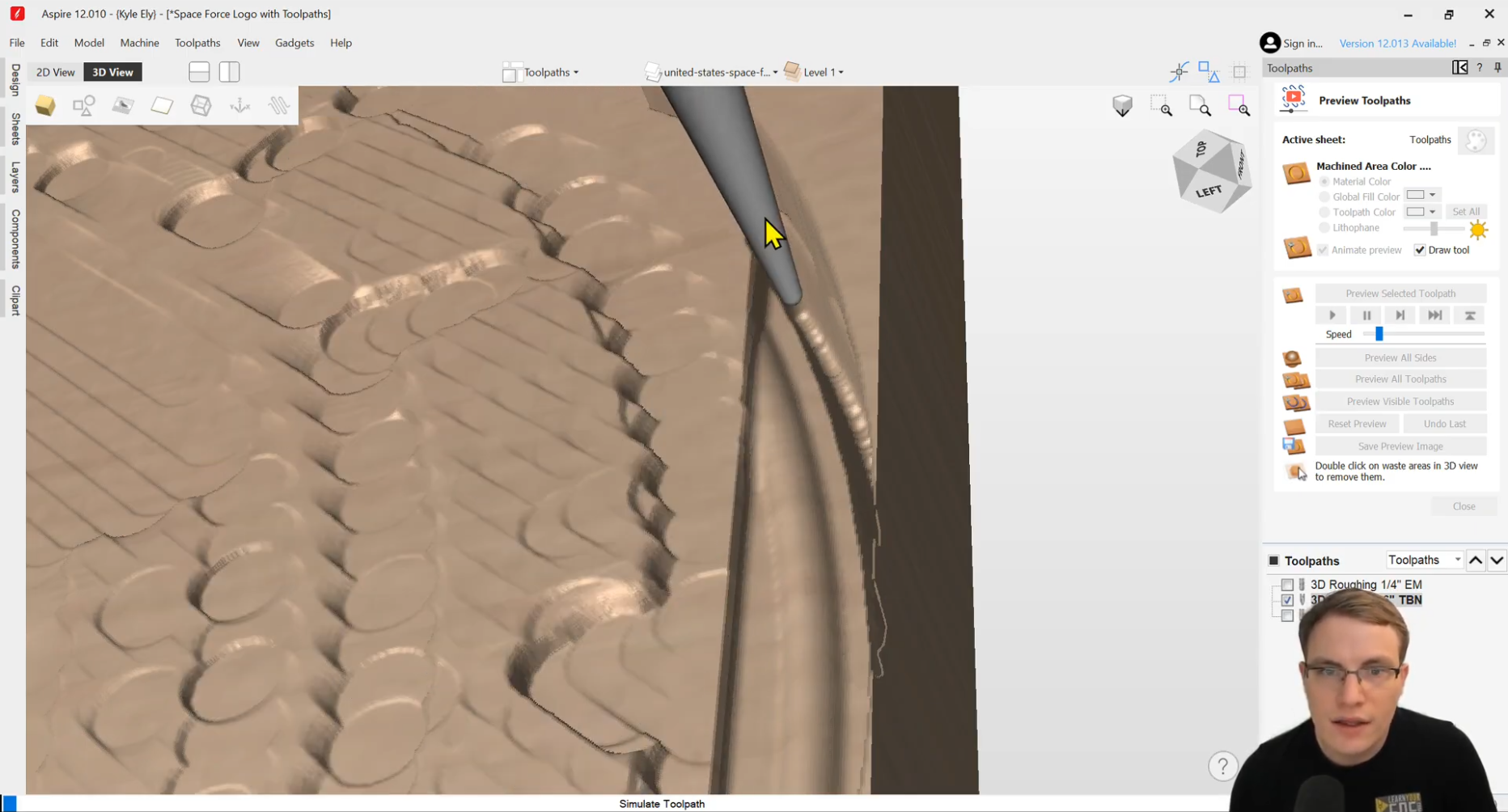Select the Material Color radio button
Viewport: 1508px width, 812px height.
(1324, 181)
